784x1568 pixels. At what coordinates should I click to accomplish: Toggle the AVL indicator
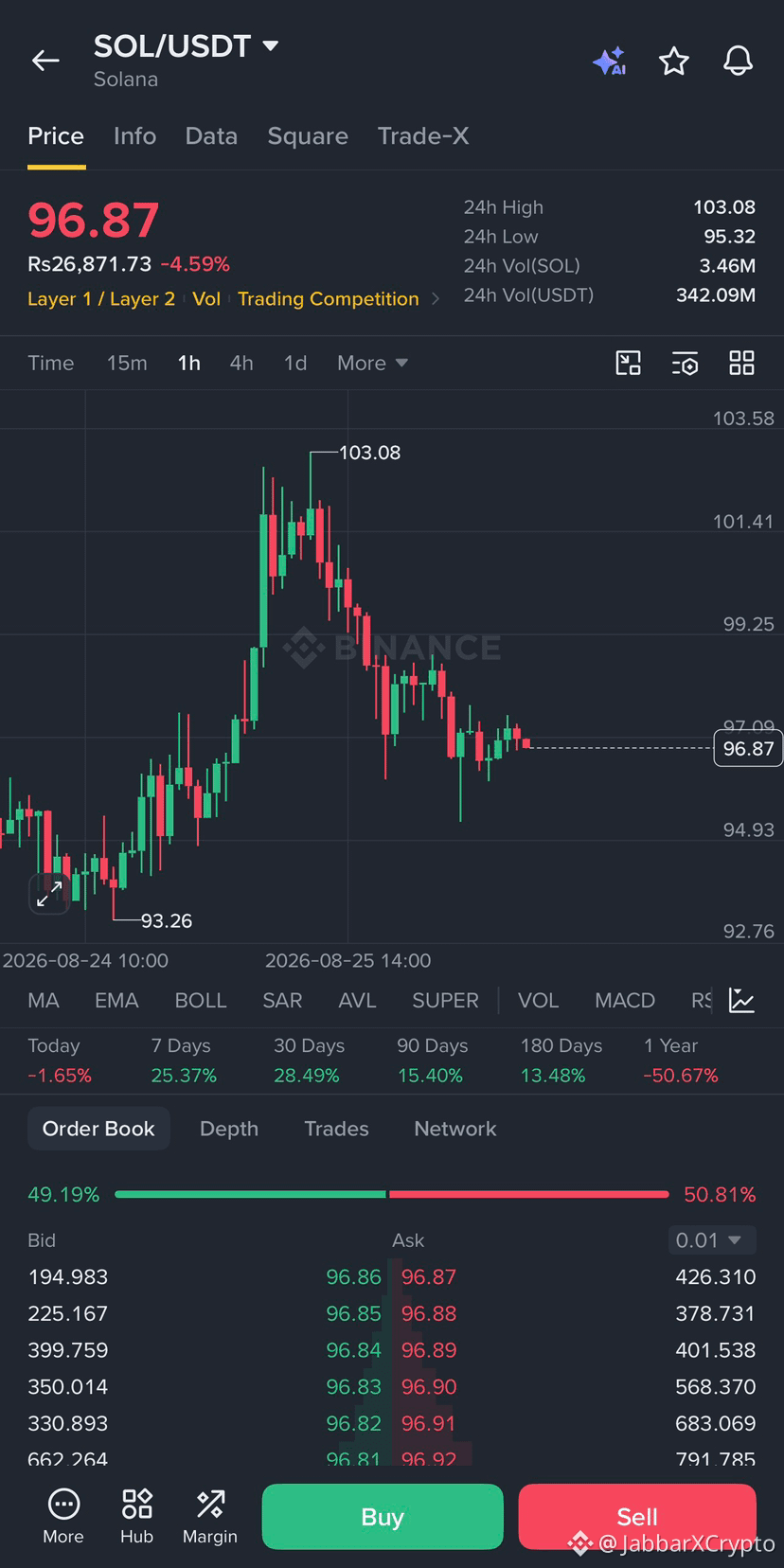[357, 1001]
